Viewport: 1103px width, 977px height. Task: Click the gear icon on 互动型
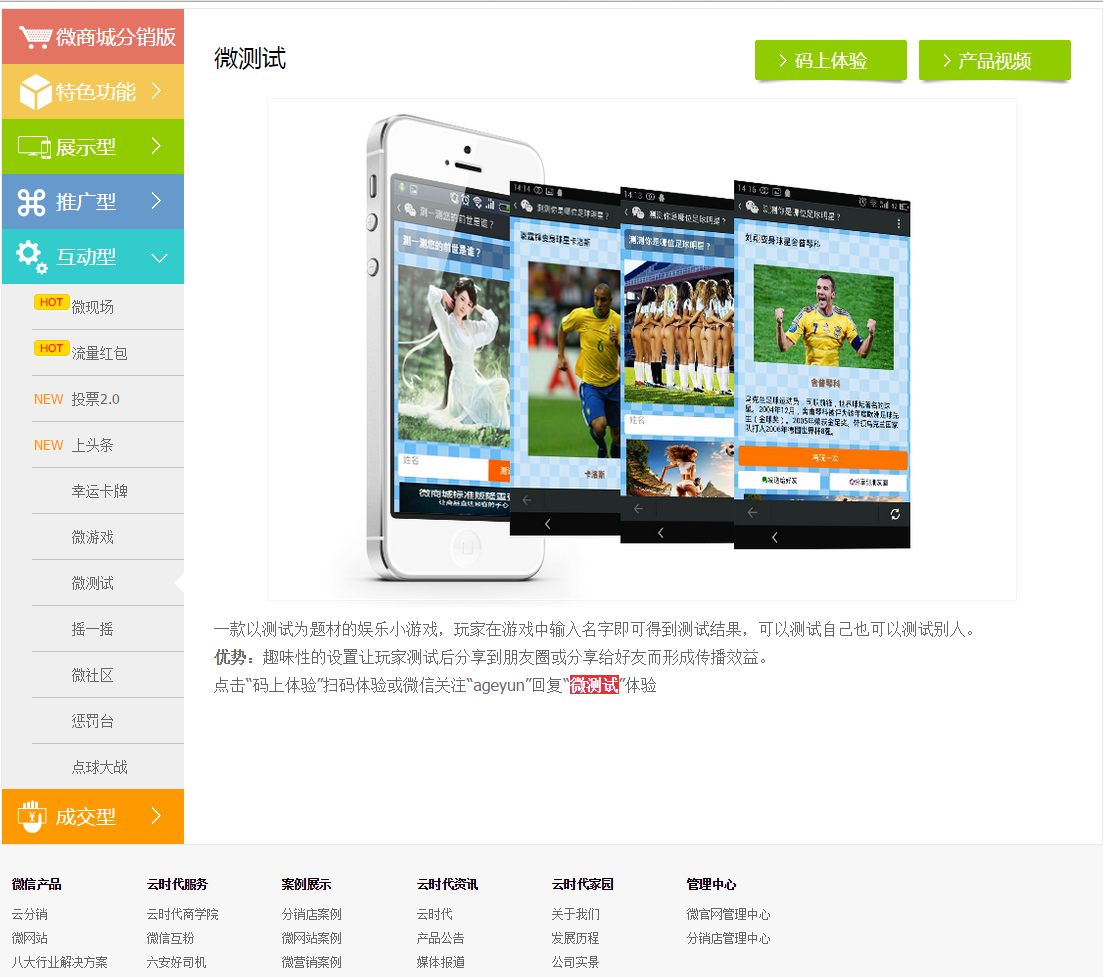(x=30, y=256)
